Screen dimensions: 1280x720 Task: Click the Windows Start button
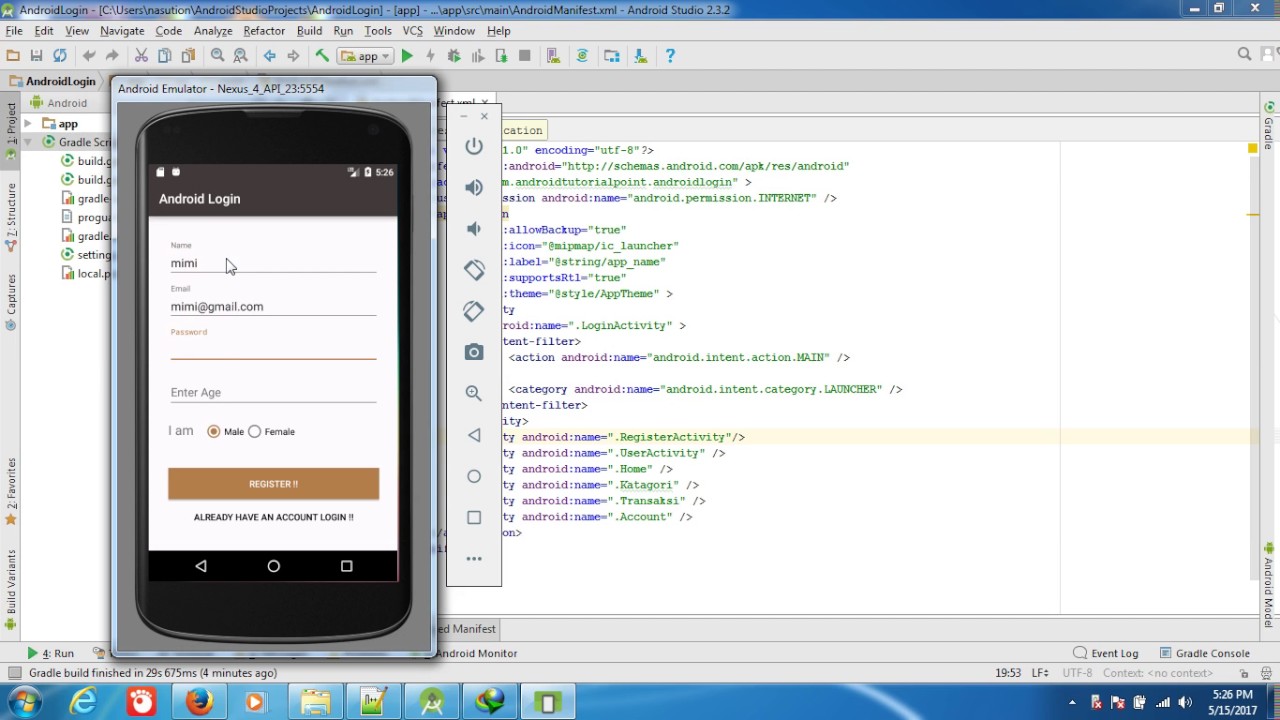pos(24,702)
